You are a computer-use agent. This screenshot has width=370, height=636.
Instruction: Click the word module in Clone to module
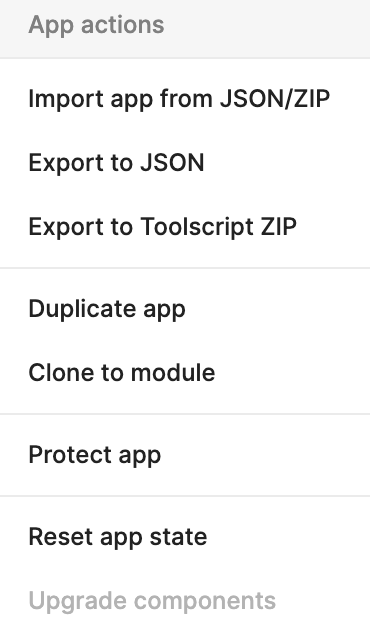coord(173,373)
